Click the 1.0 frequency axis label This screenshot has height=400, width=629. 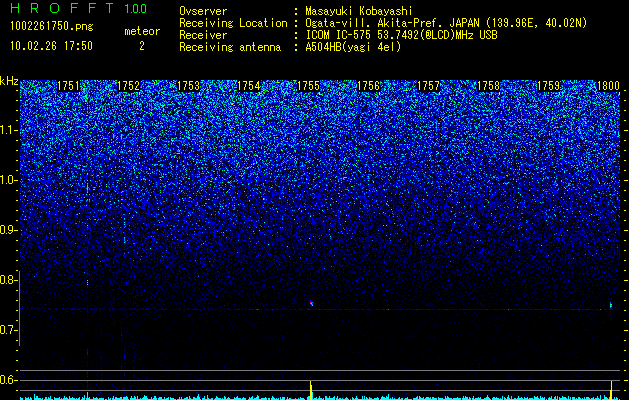click(x=8, y=180)
